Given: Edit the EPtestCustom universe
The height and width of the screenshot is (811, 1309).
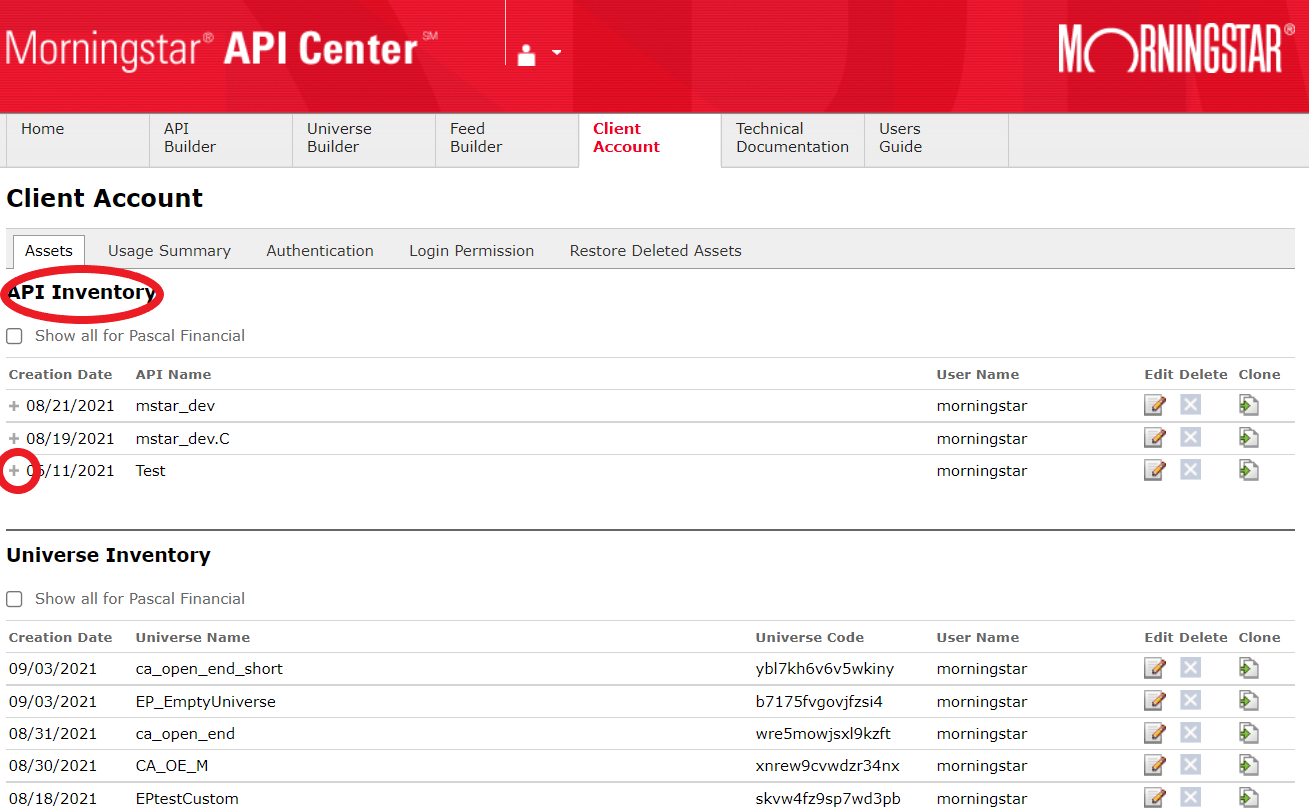Looking at the screenshot, I should click(1155, 798).
